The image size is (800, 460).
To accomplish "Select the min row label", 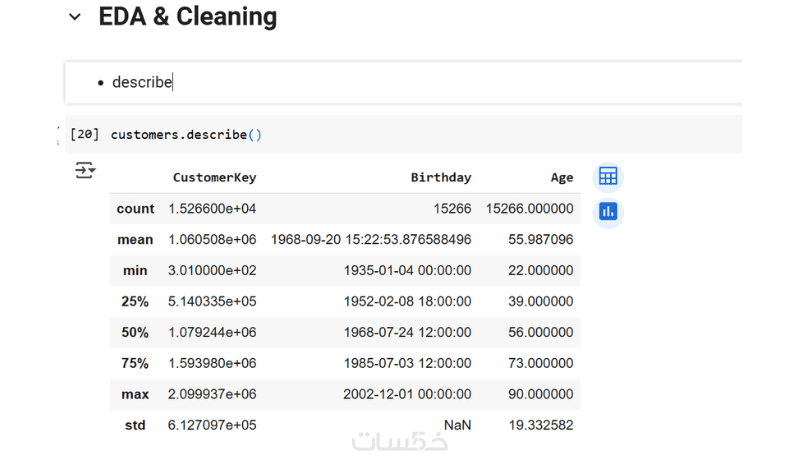I will [135, 271].
